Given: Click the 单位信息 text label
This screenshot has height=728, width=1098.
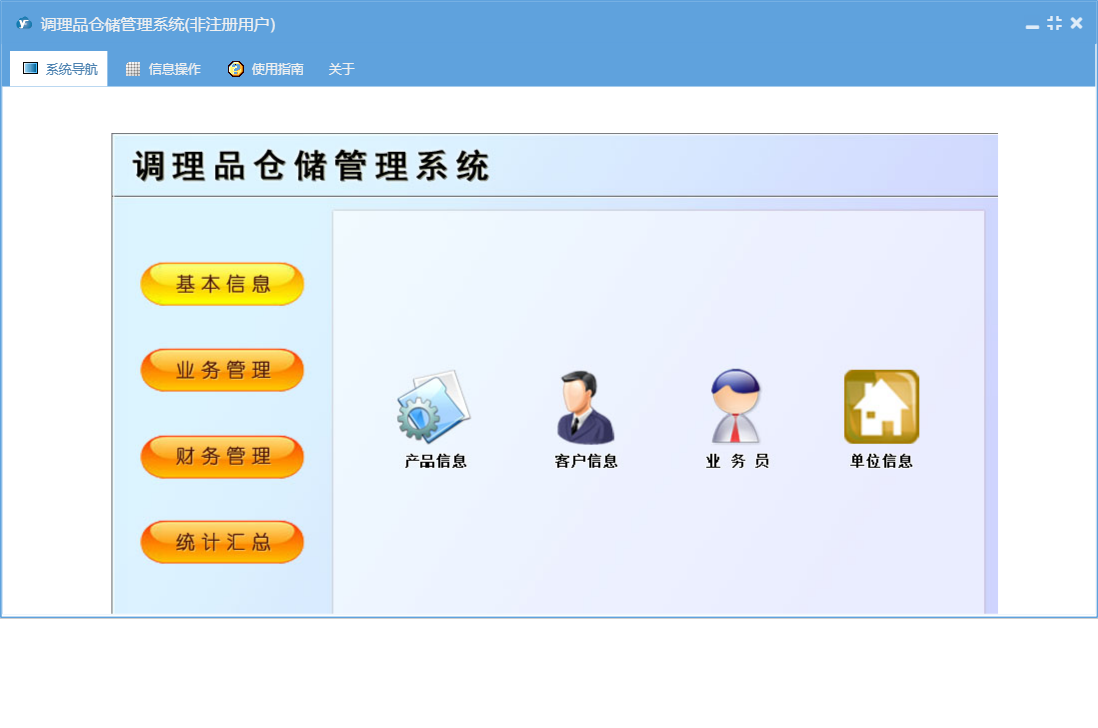Looking at the screenshot, I should pos(882,461).
